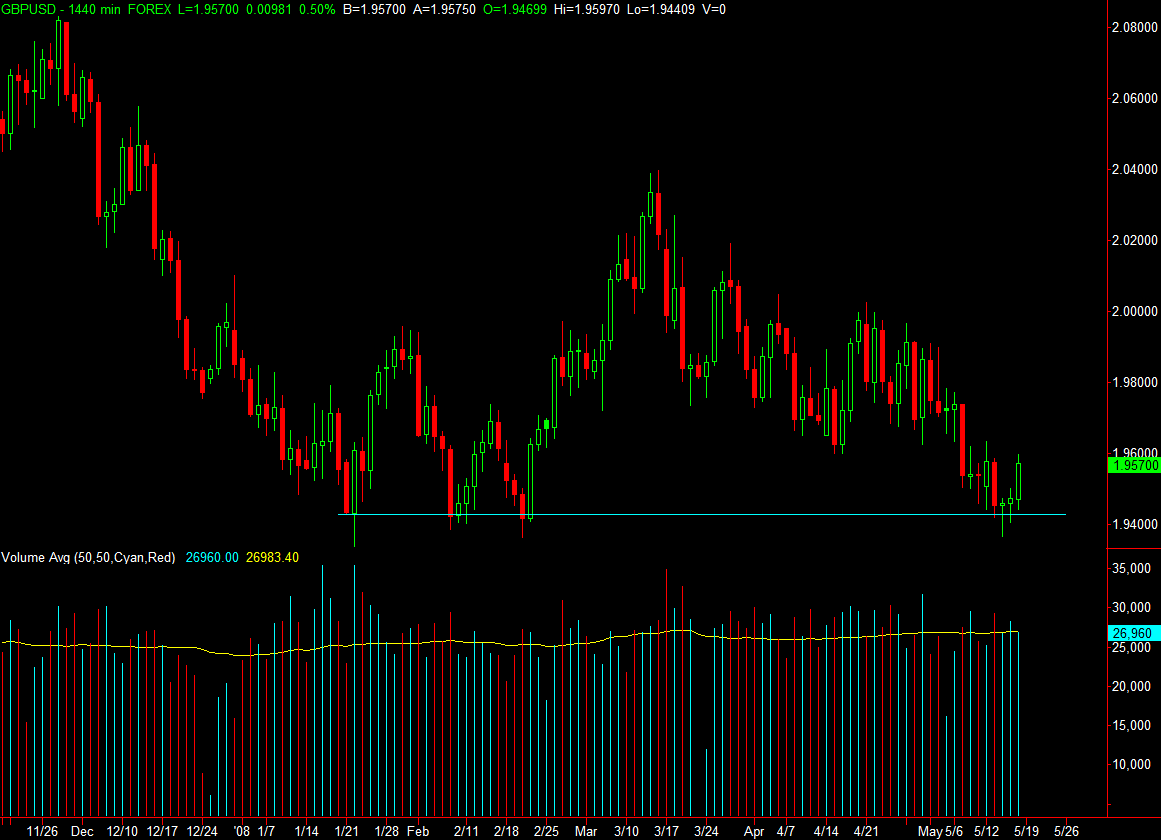
Task: Click the 4/14 date axis label
Action: tap(826, 831)
